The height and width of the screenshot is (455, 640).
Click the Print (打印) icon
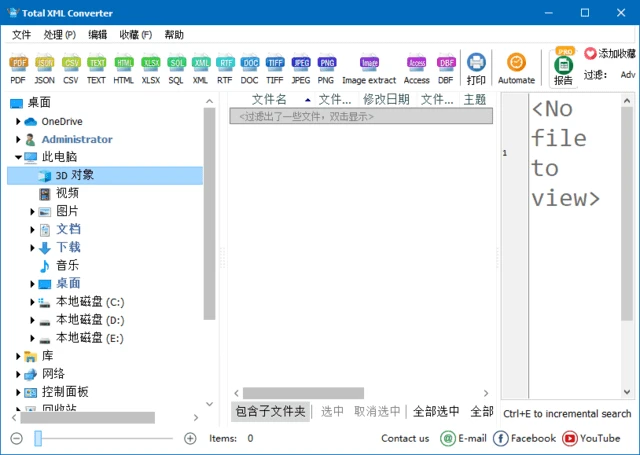tap(476, 68)
